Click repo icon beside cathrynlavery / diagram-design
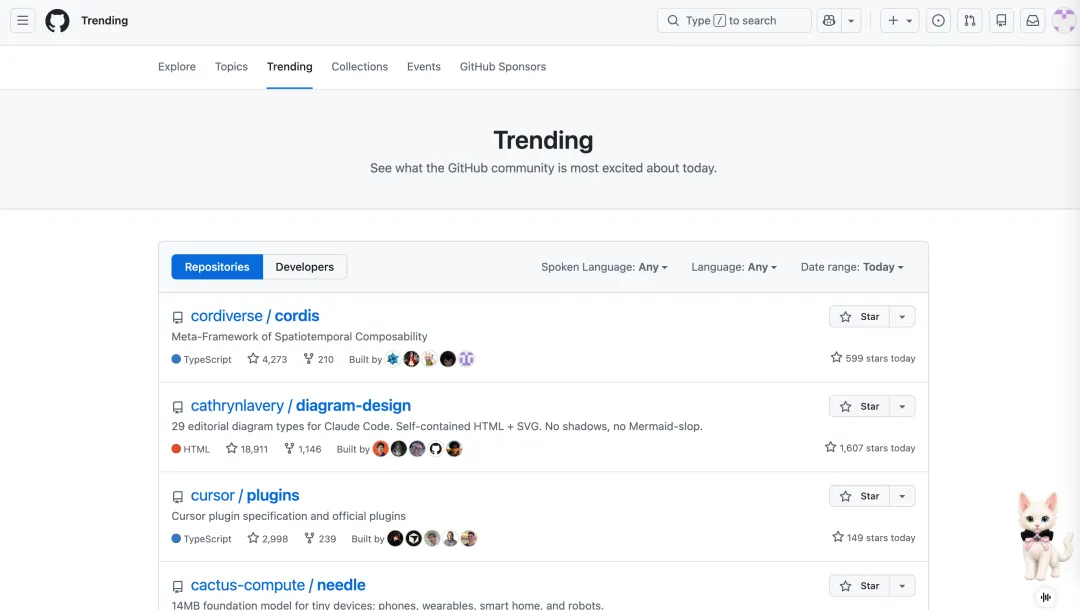 178,407
